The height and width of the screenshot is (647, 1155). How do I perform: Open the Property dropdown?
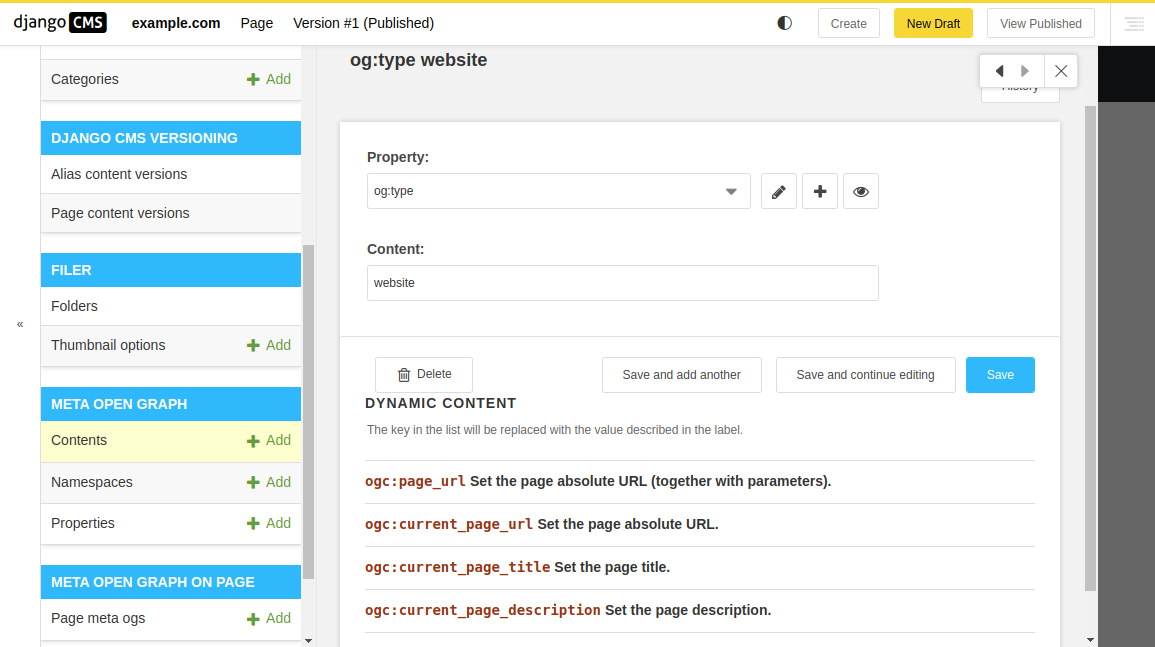coord(558,192)
